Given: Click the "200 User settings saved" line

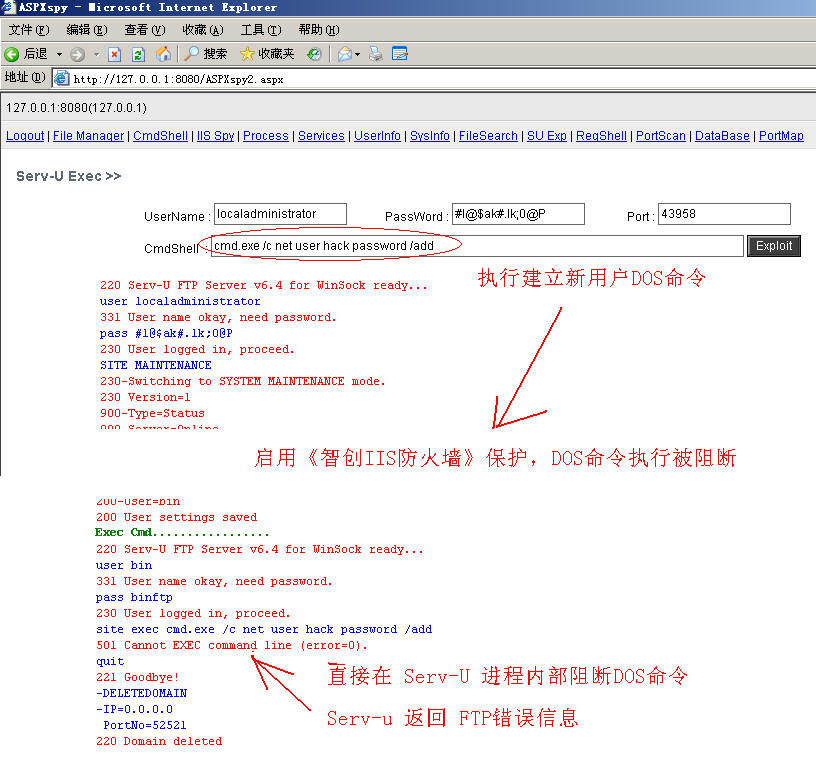Looking at the screenshot, I should [176, 517].
